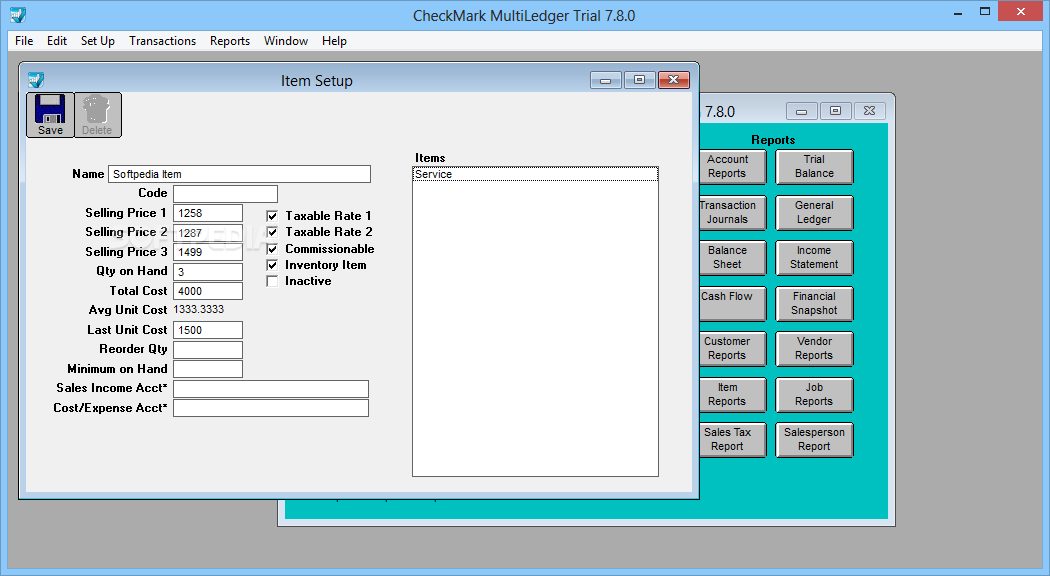Maximize the Item Setup window

pos(640,80)
